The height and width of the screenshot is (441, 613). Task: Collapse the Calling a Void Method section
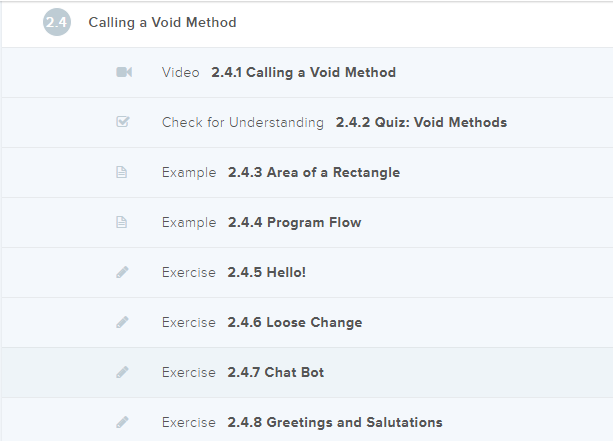tap(162, 22)
